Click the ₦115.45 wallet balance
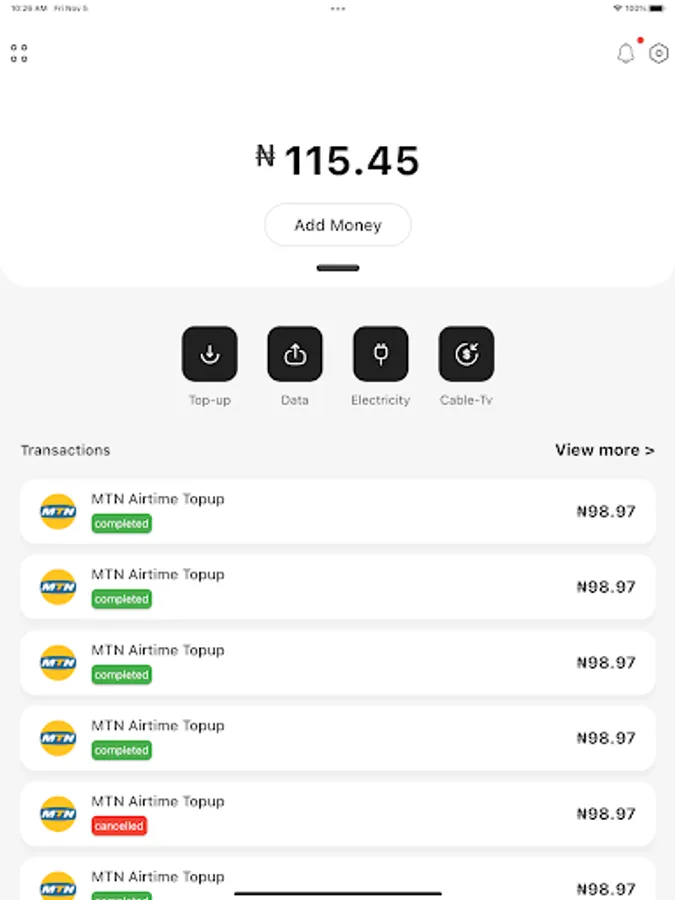 click(x=338, y=160)
